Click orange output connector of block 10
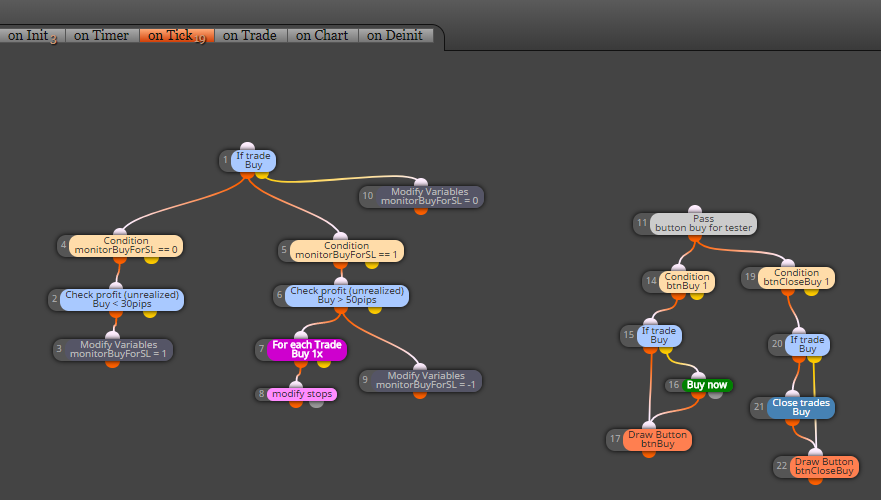 (421, 210)
